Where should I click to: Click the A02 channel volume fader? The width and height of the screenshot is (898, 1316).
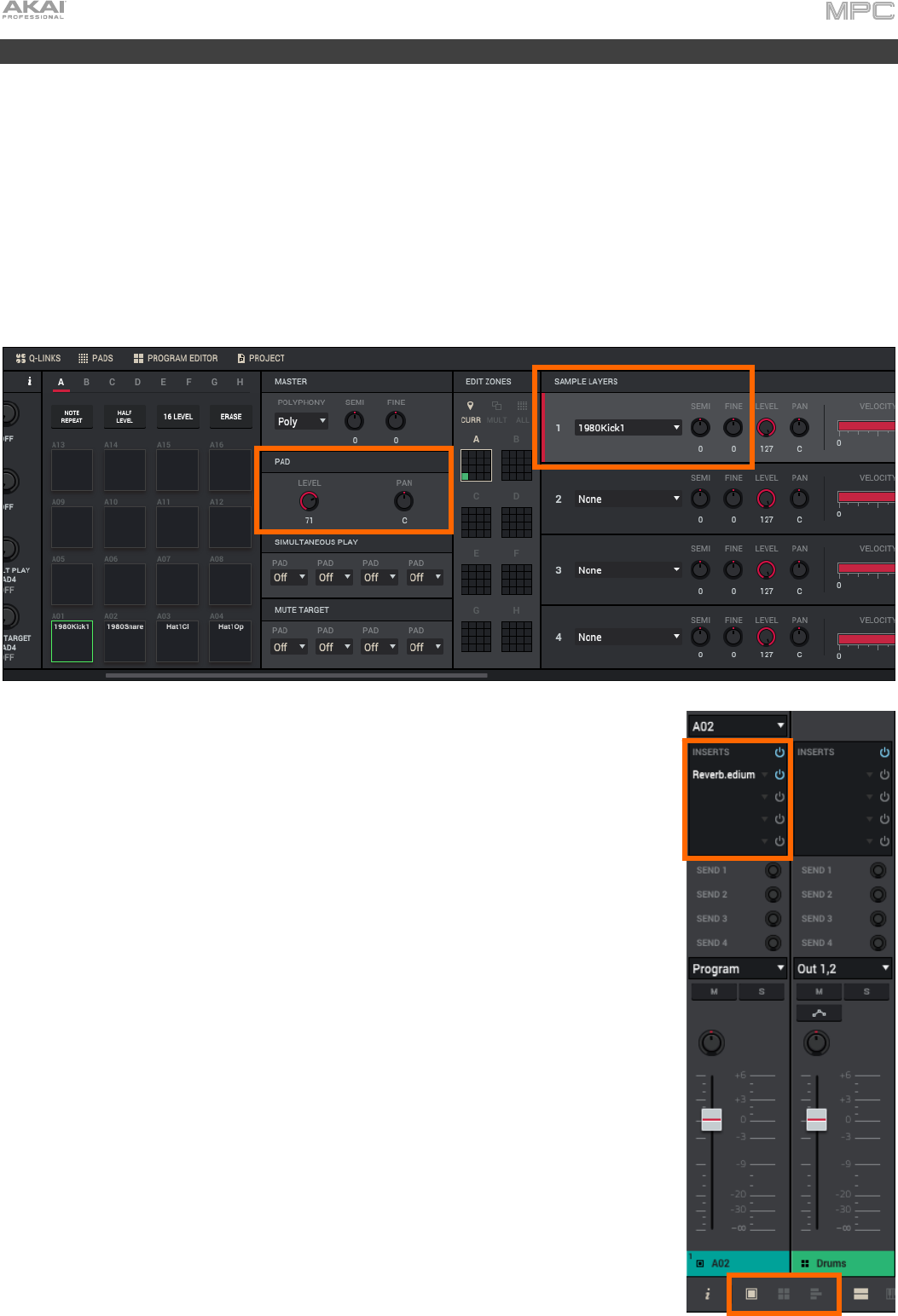(711, 1119)
